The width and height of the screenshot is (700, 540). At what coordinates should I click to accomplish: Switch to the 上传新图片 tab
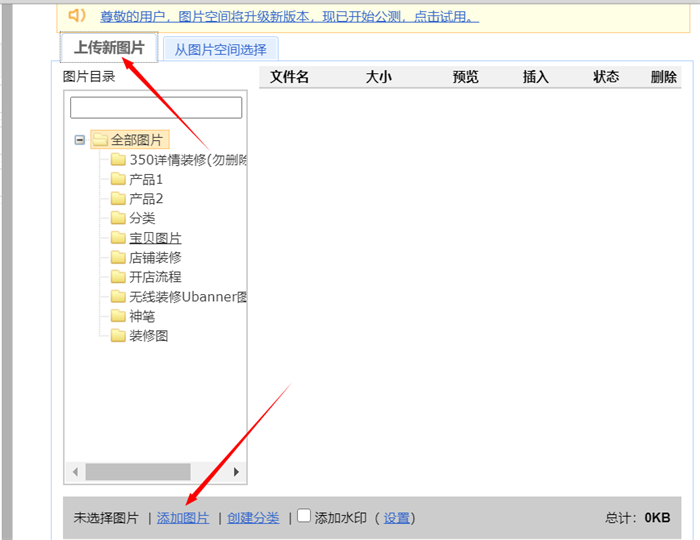pos(109,48)
